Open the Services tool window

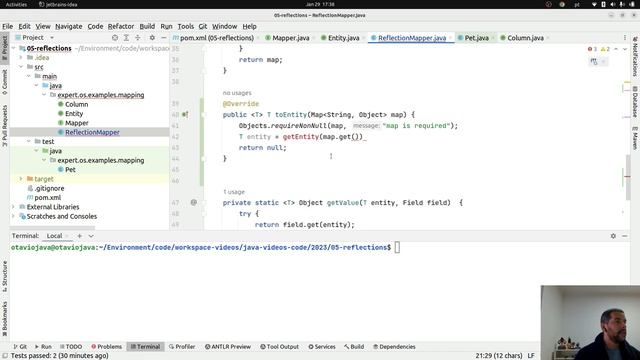322,347
